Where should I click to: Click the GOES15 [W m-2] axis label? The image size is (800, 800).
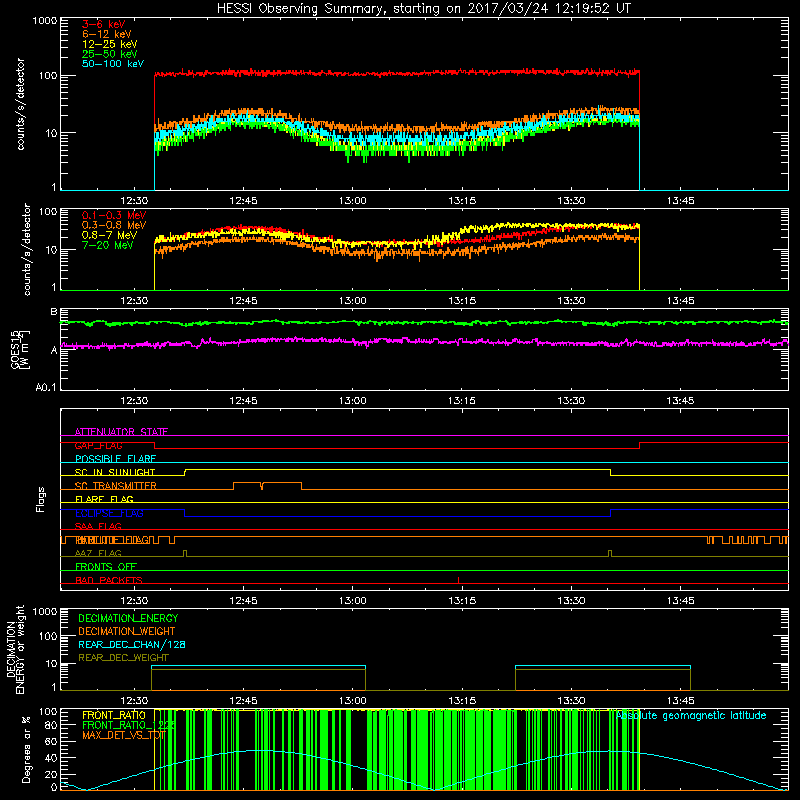click(x=20, y=349)
